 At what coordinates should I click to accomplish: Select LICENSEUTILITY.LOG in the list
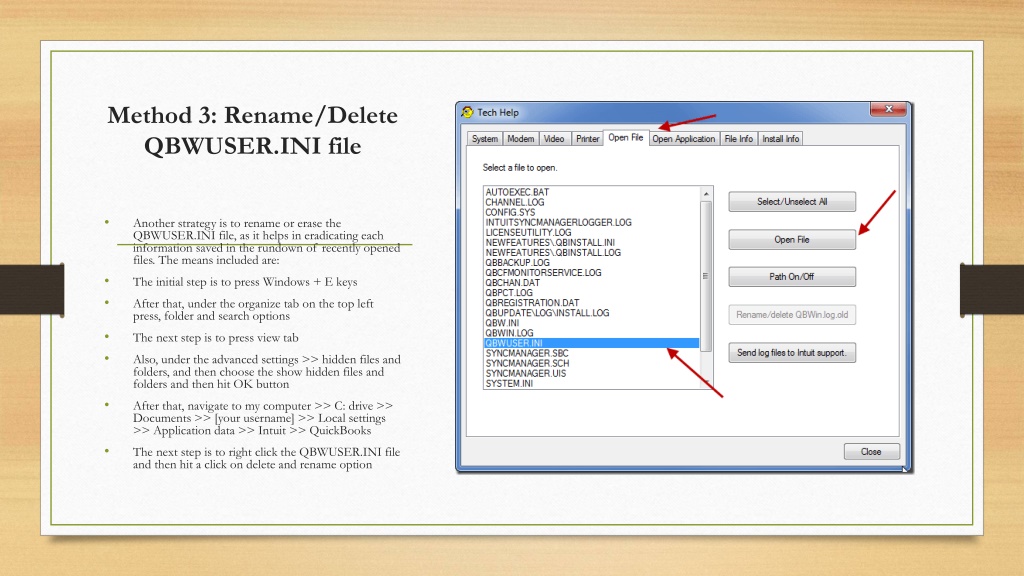coord(528,232)
